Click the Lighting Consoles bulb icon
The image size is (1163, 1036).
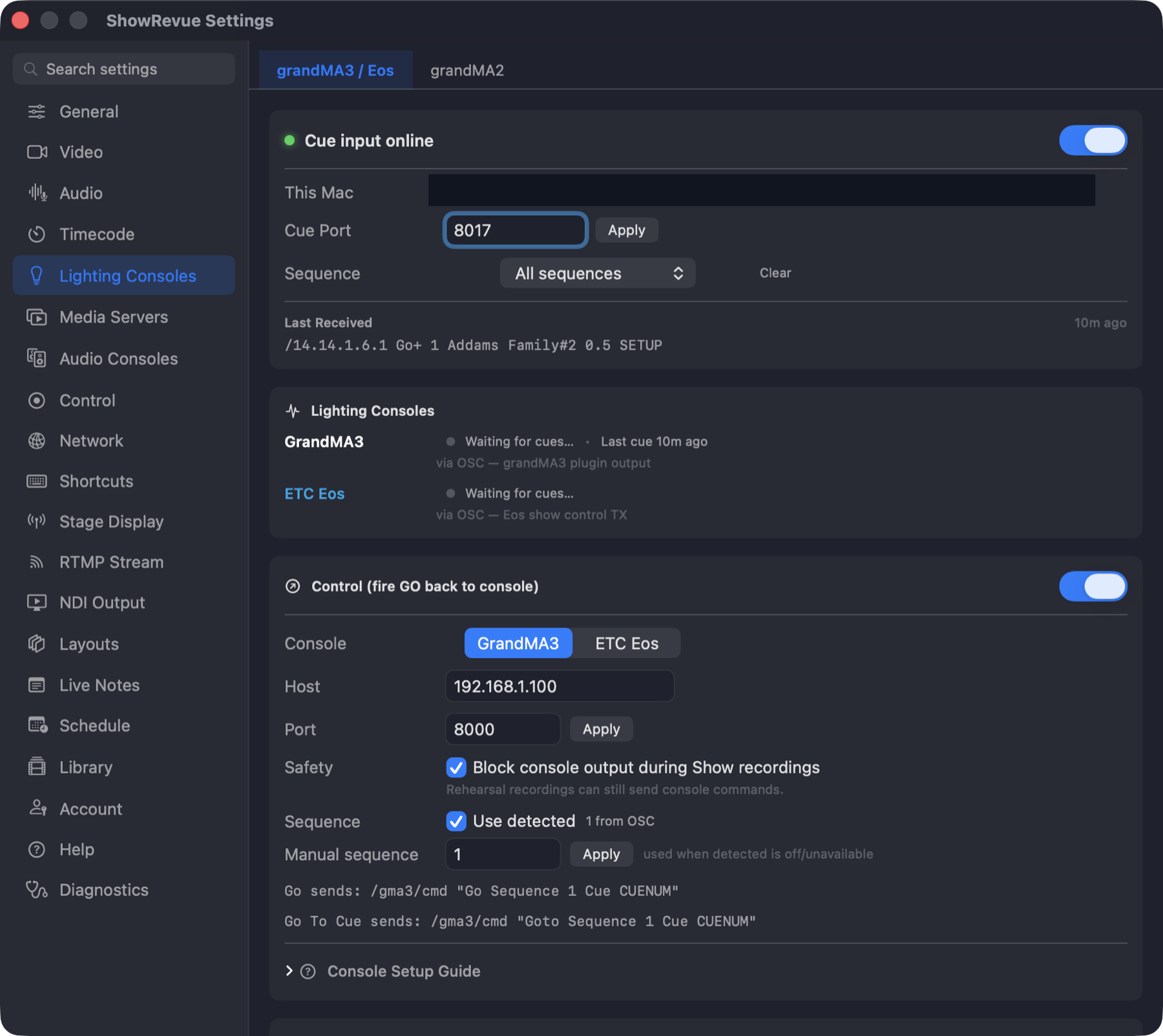point(37,276)
